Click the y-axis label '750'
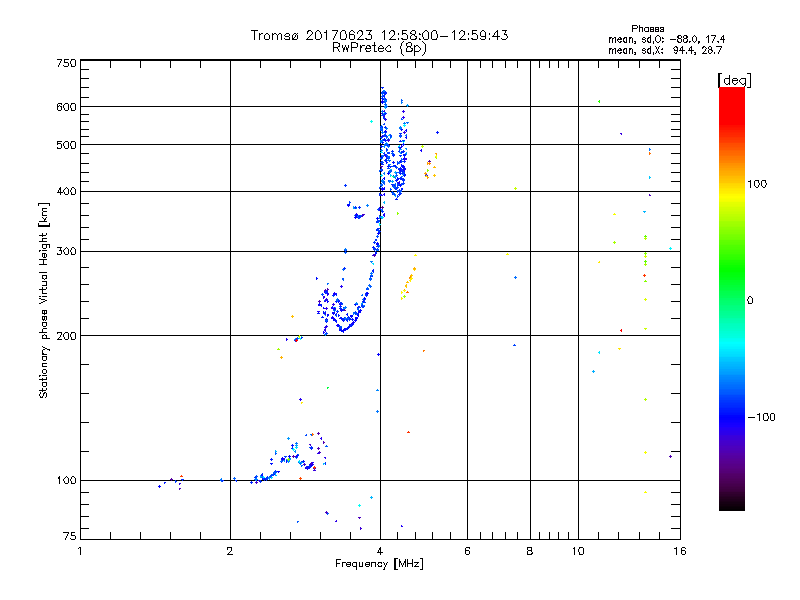Screen dimensions: 800x600 coord(66,63)
